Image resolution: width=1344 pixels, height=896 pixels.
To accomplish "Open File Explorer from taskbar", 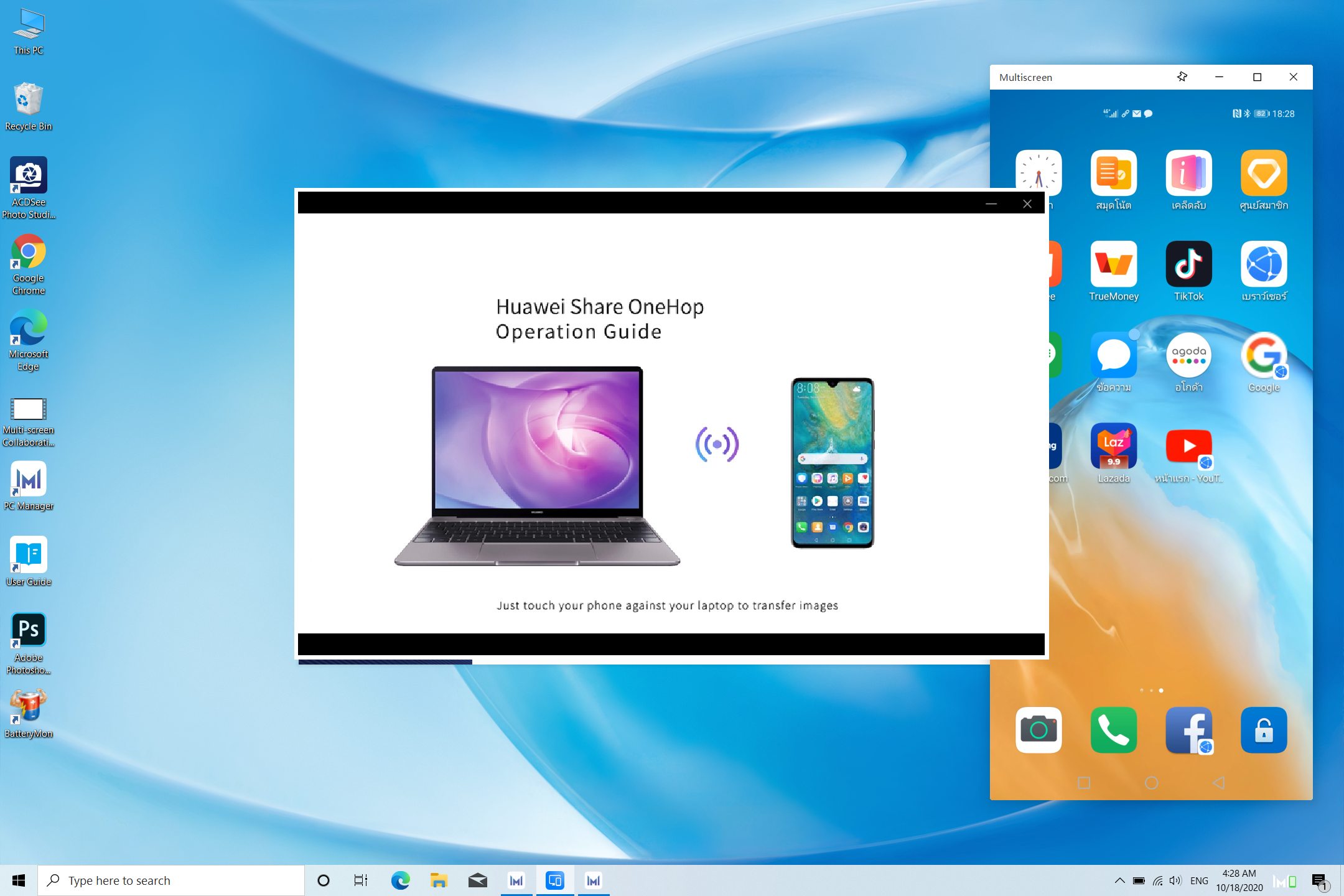I will tap(439, 880).
